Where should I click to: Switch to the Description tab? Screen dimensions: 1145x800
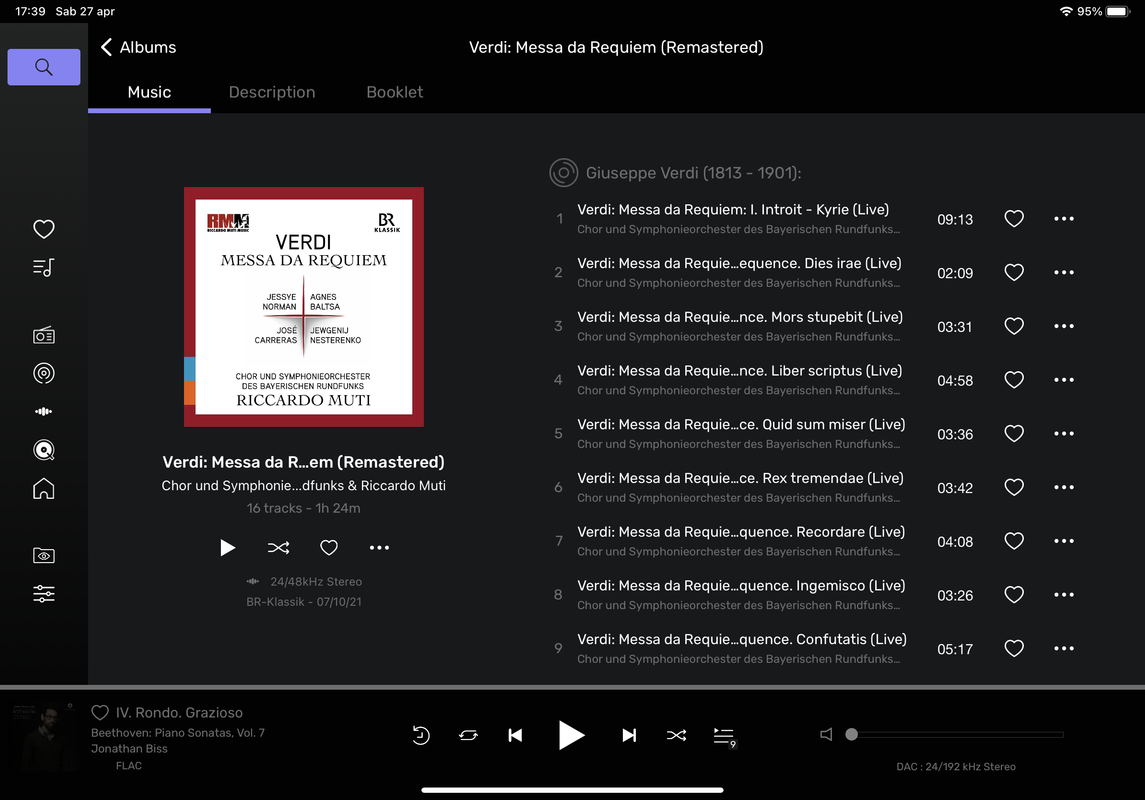pos(272,93)
